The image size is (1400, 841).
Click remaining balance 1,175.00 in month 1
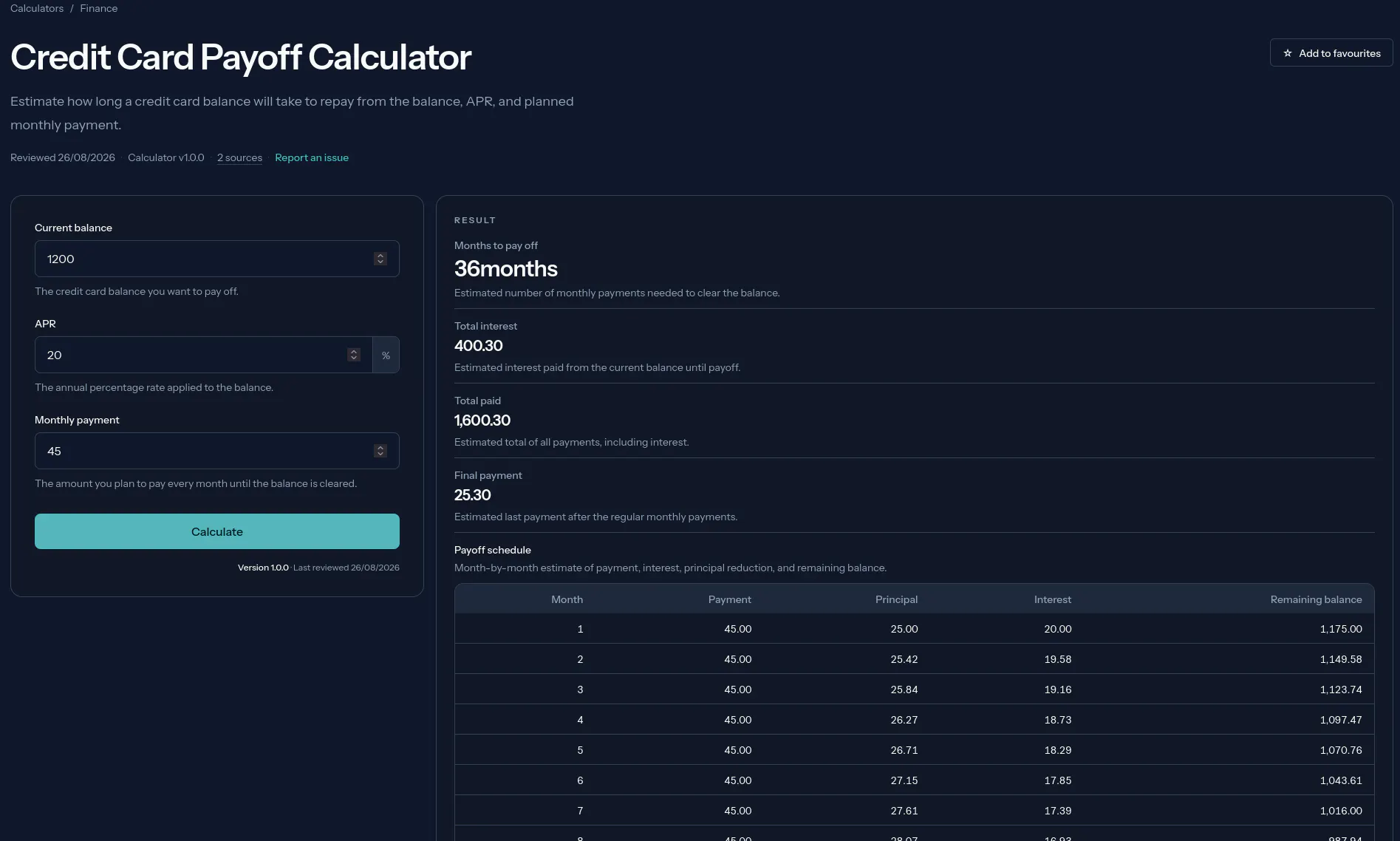(x=1341, y=629)
